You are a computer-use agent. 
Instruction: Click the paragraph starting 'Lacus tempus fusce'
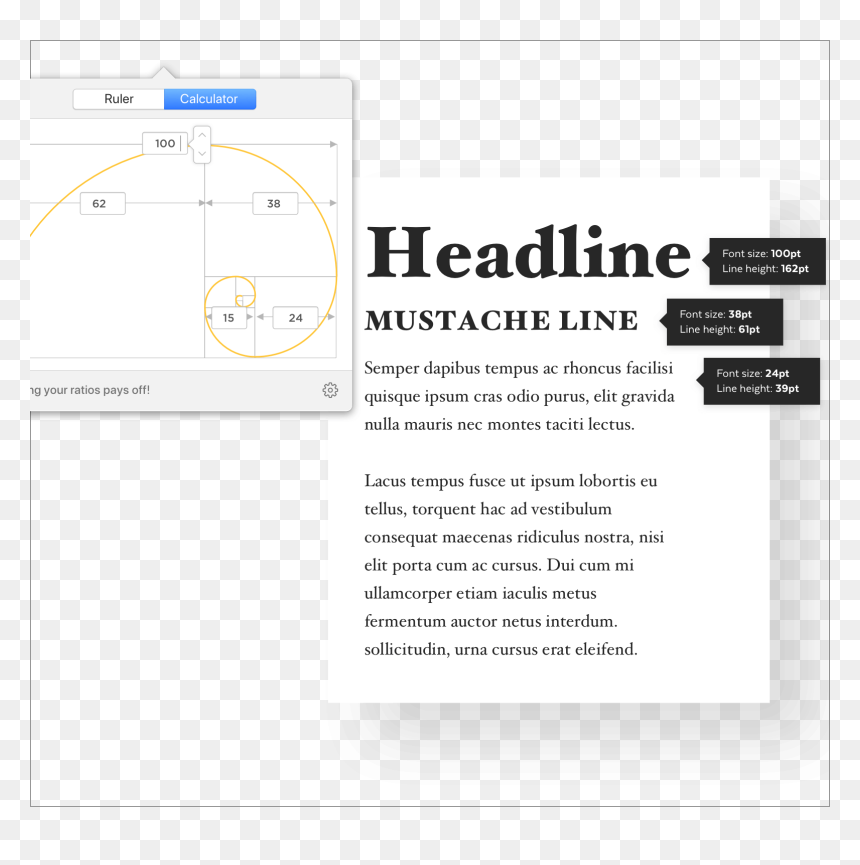[x=514, y=565]
